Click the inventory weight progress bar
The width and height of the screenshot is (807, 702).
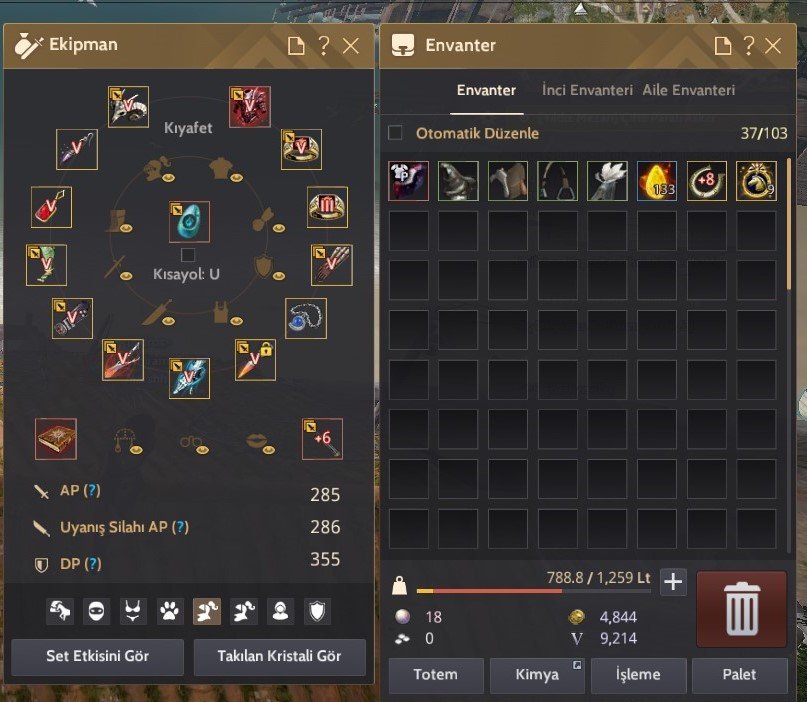pos(533,591)
